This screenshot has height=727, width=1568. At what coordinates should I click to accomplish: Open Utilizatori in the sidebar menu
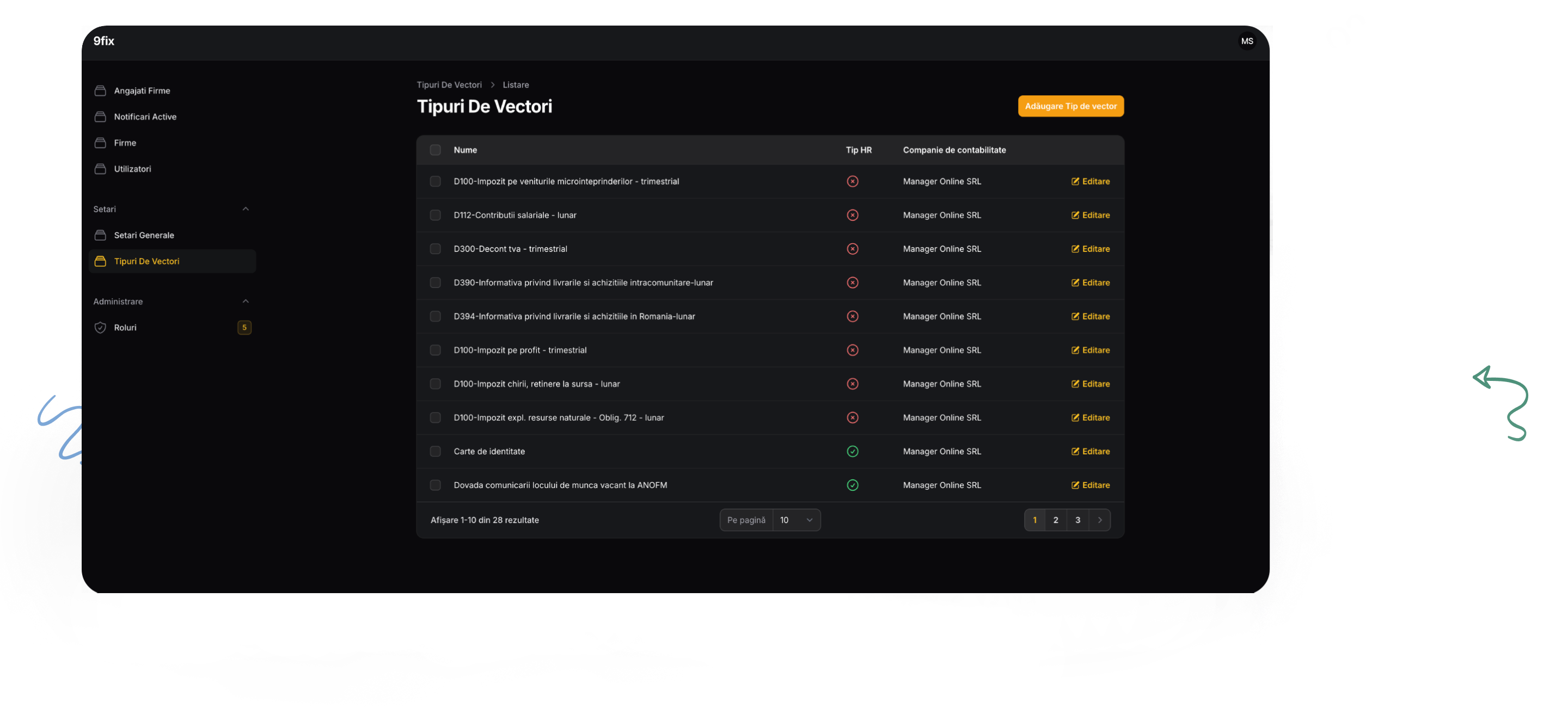pyautogui.click(x=132, y=169)
